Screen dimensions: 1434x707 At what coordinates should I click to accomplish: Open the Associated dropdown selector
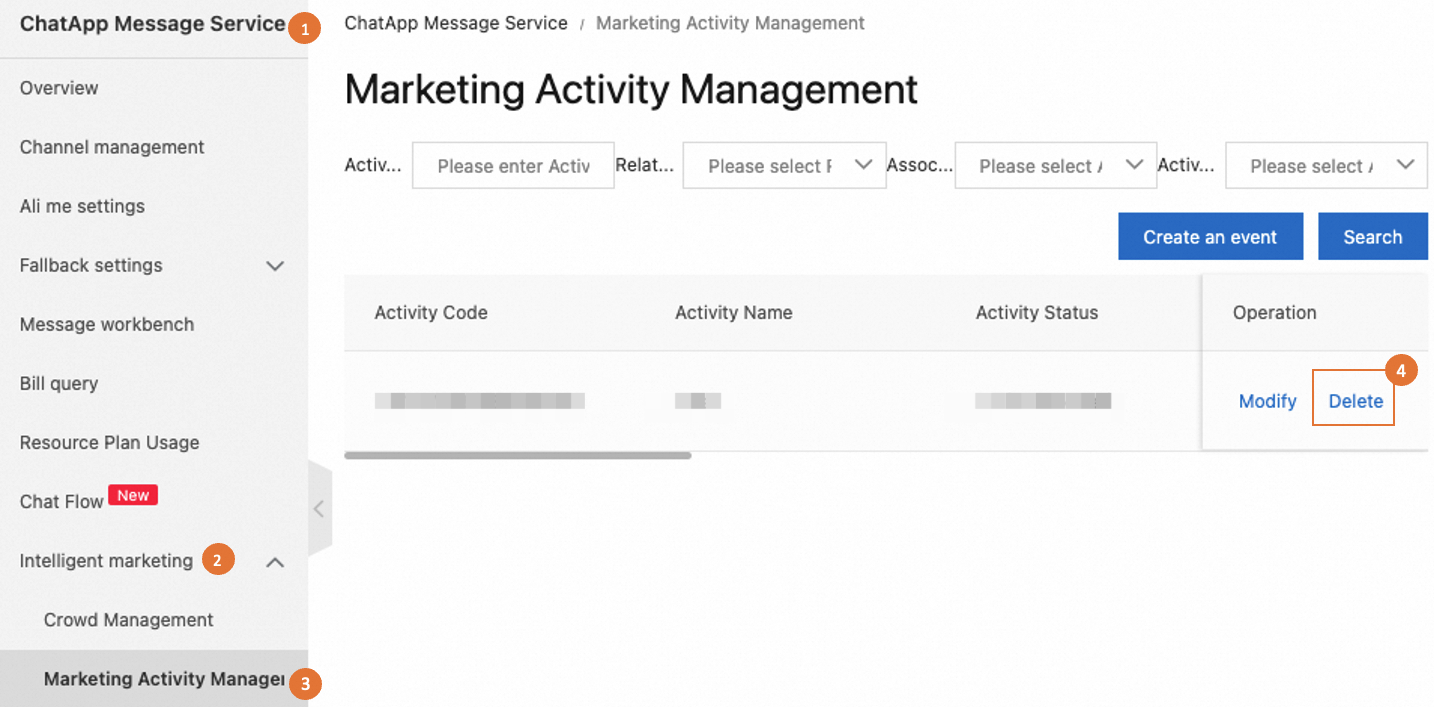coord(1055,166)
